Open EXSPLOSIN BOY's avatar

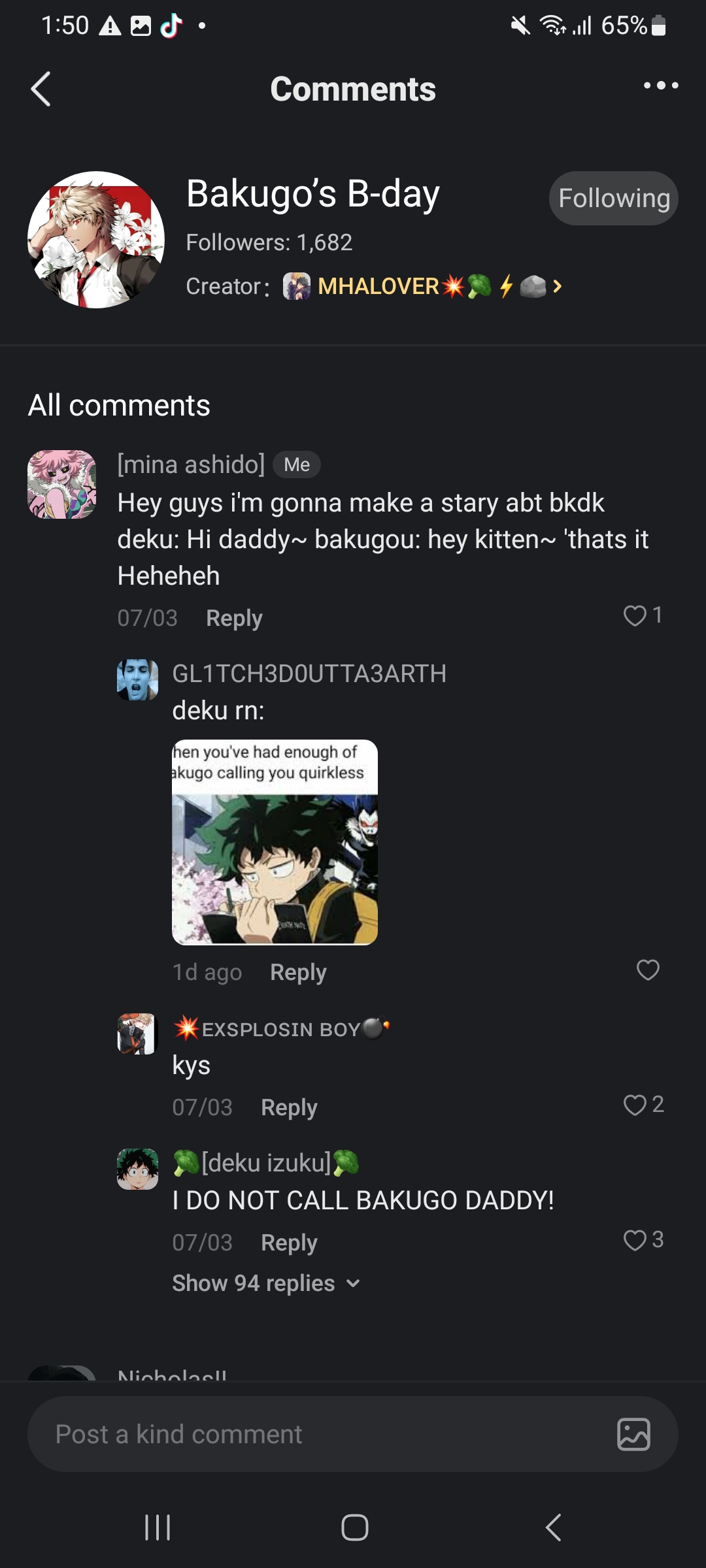click(x=137, y=1034)
